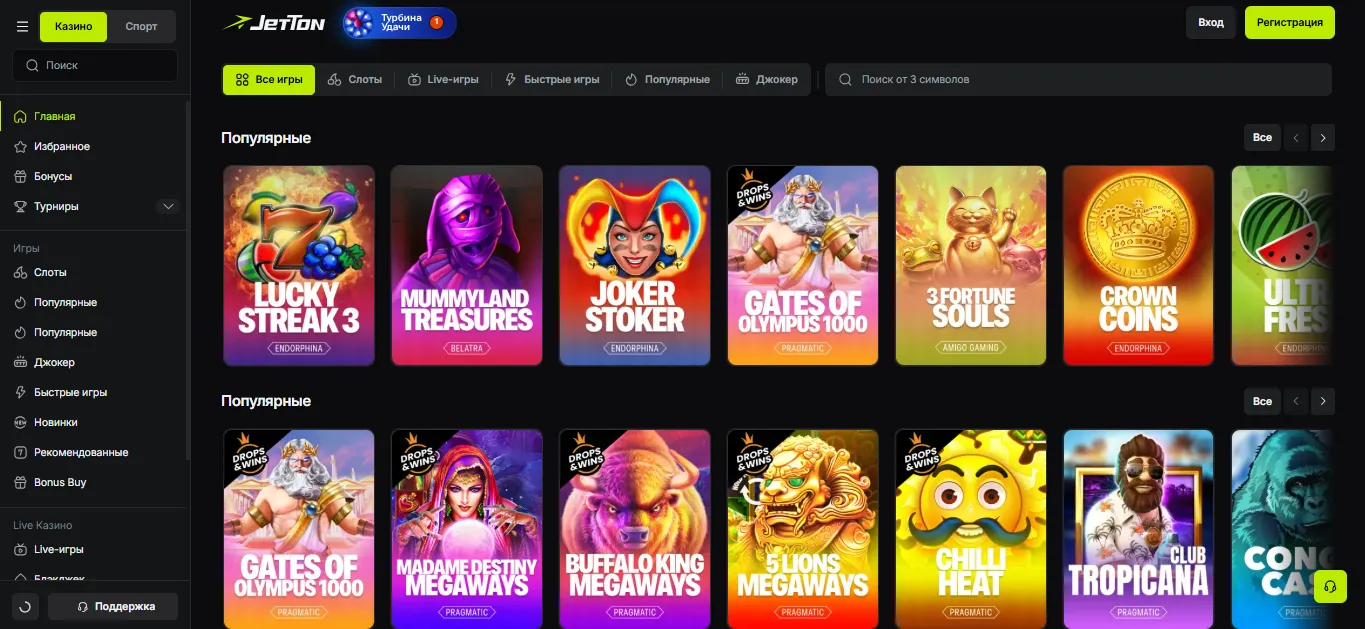Click the Регистрация button

pos(1290,22)
